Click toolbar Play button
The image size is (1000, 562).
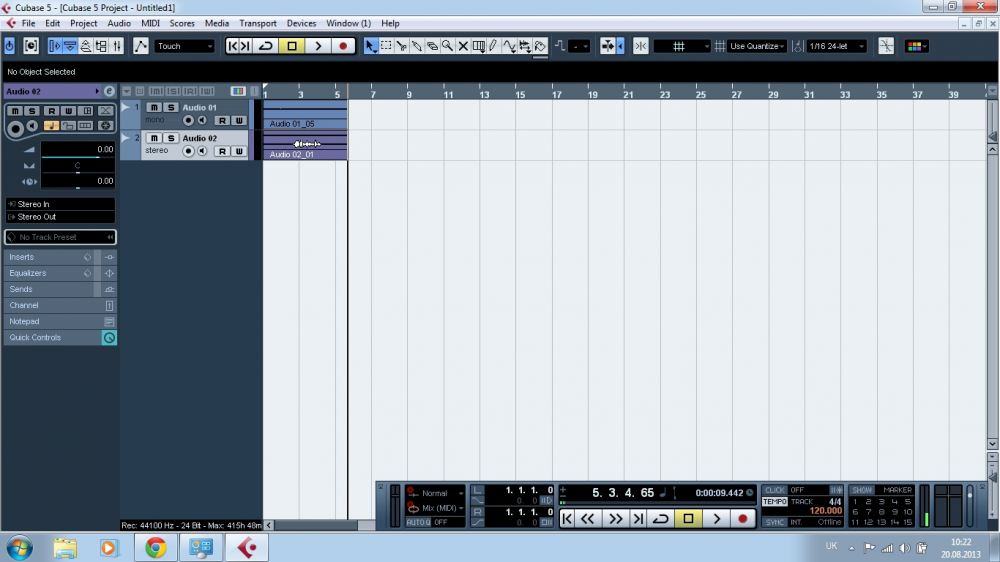click(x=318, y=46)
